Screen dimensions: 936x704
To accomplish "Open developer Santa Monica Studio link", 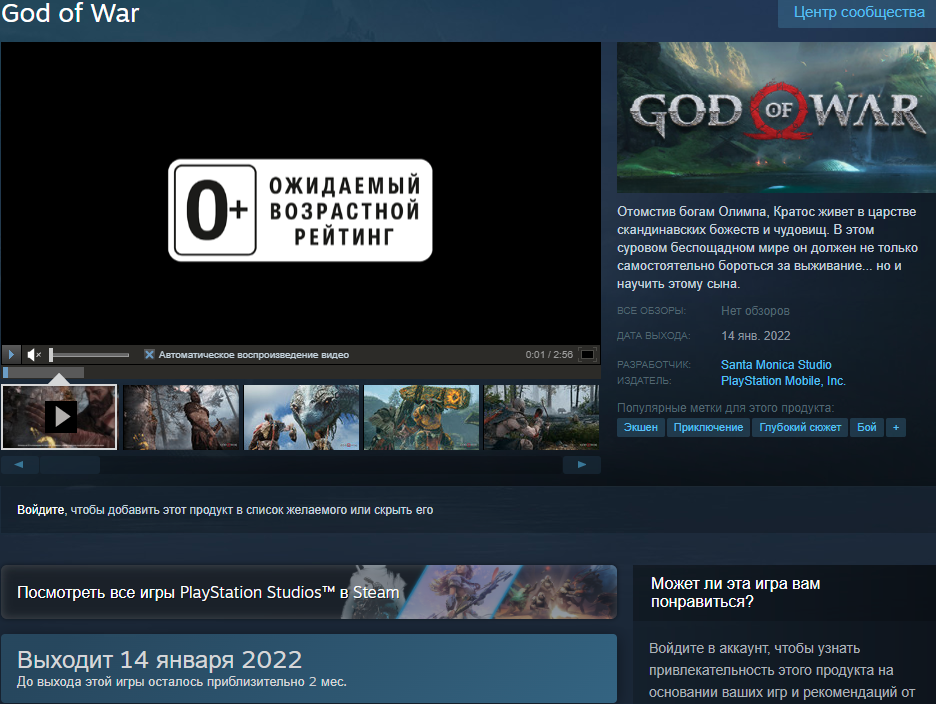I will point(776,364).
